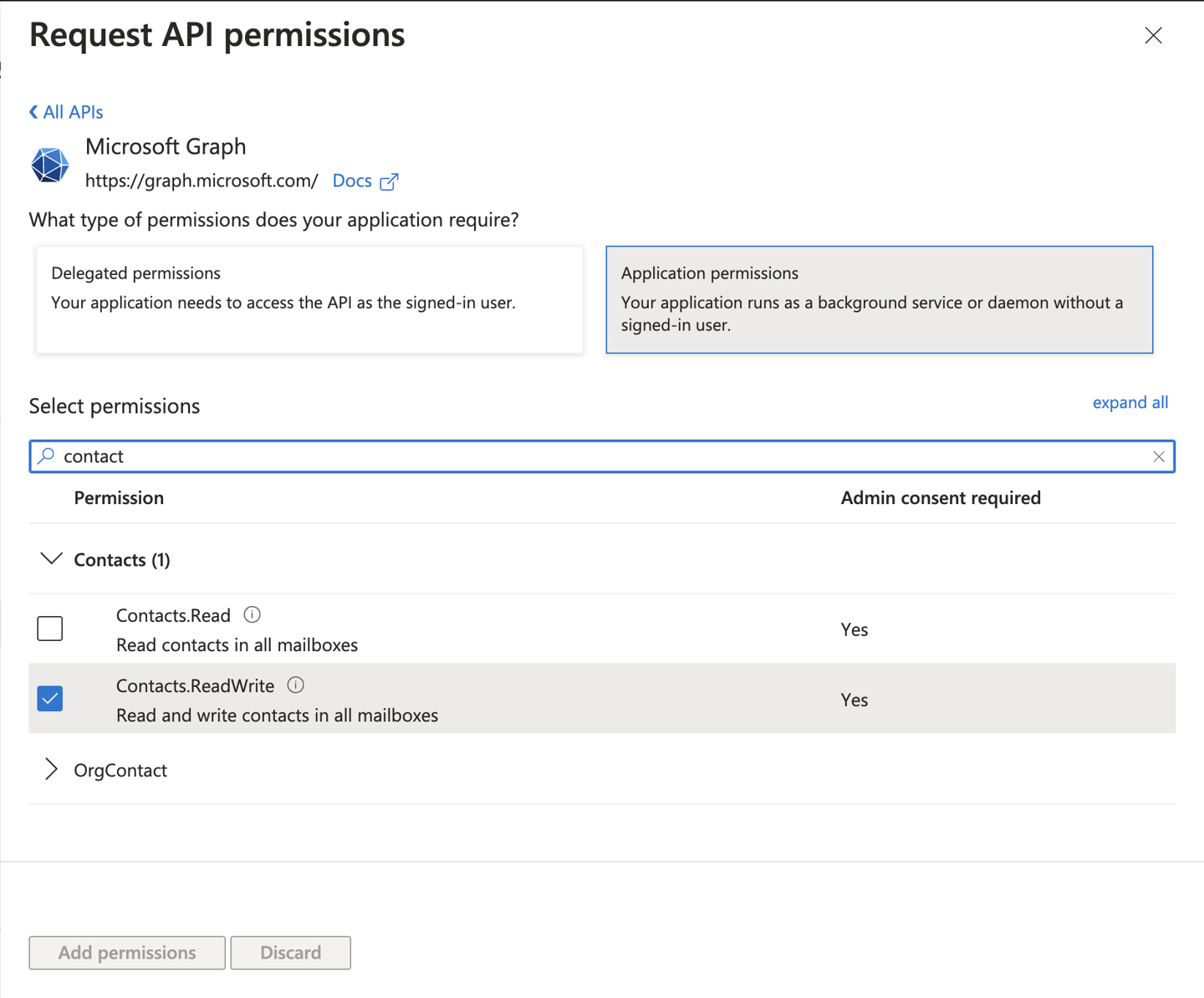Click the Microsoft Graph logo icon
Image resolution: width=1204 pixels, height=998 pixels.
coord(50,164)
